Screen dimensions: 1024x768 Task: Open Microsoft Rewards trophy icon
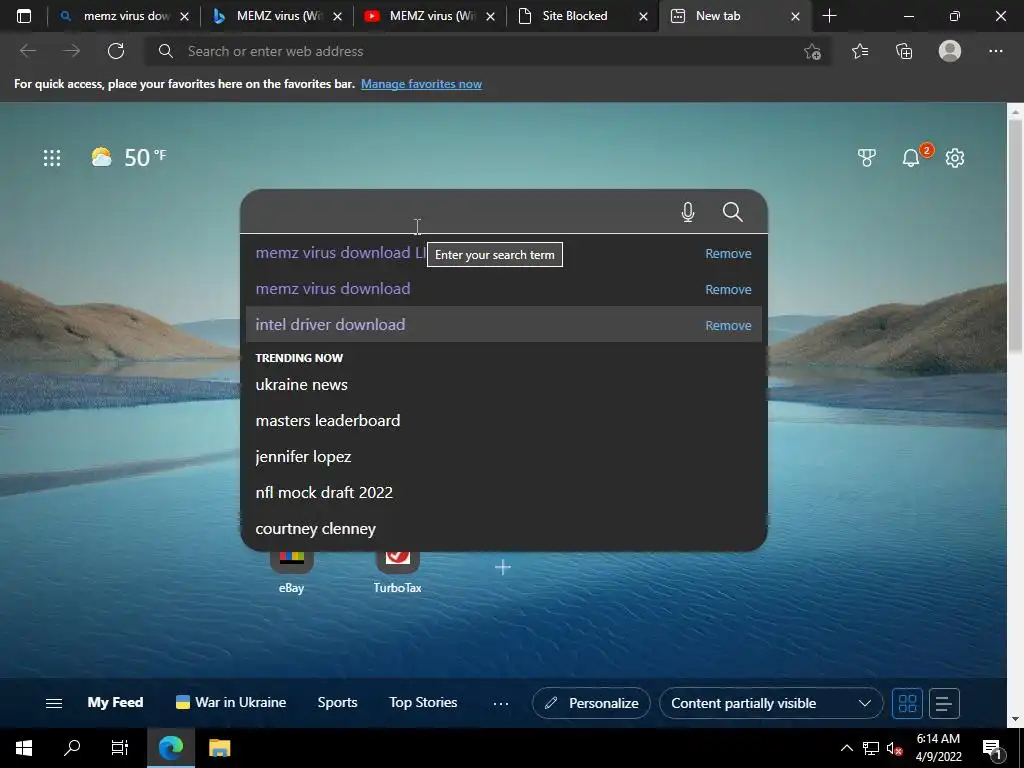(x=867, y=157)
